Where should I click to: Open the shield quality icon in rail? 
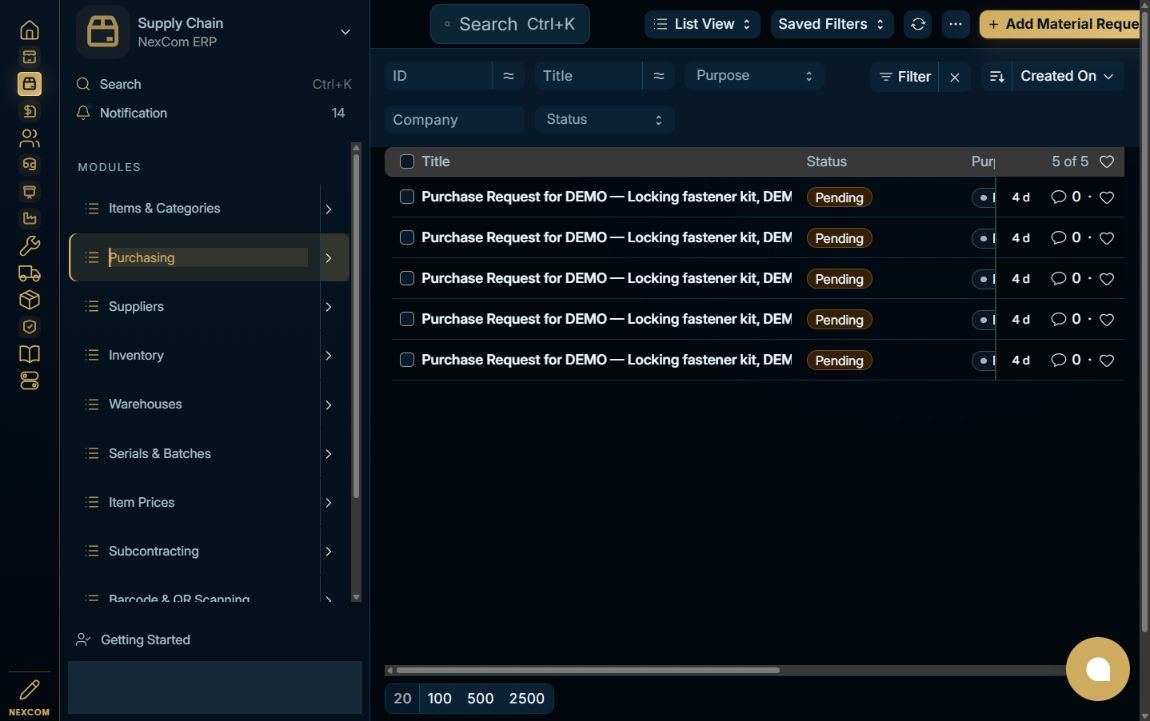[x=29, y=327]
